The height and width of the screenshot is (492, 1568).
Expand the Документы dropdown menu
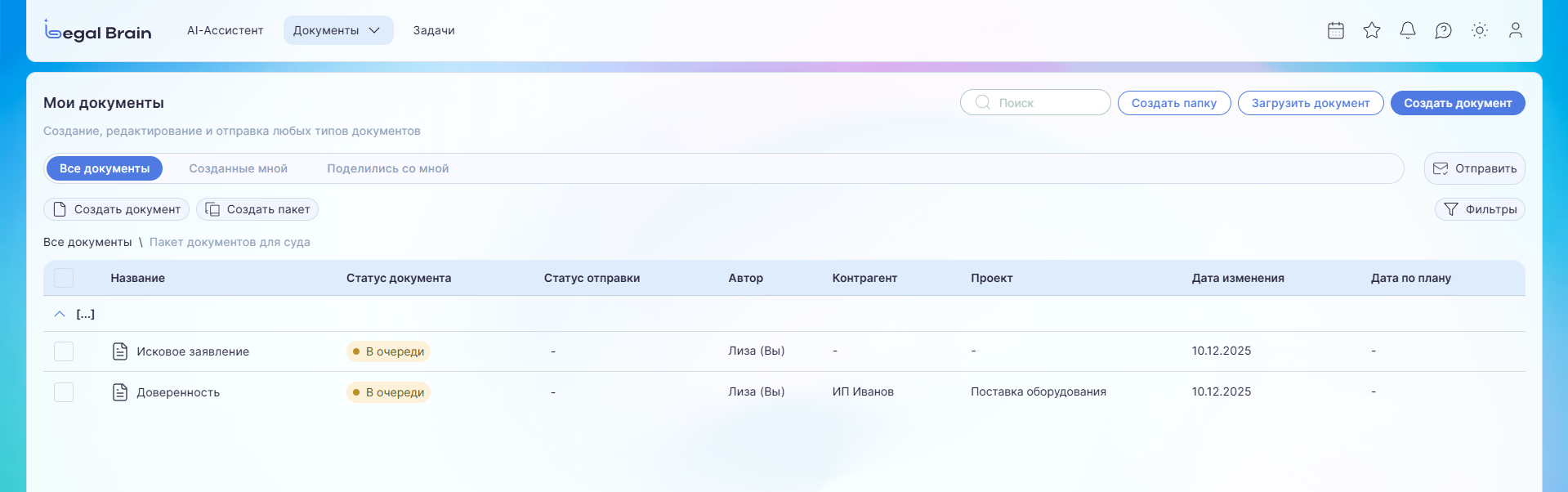point(337,30)
